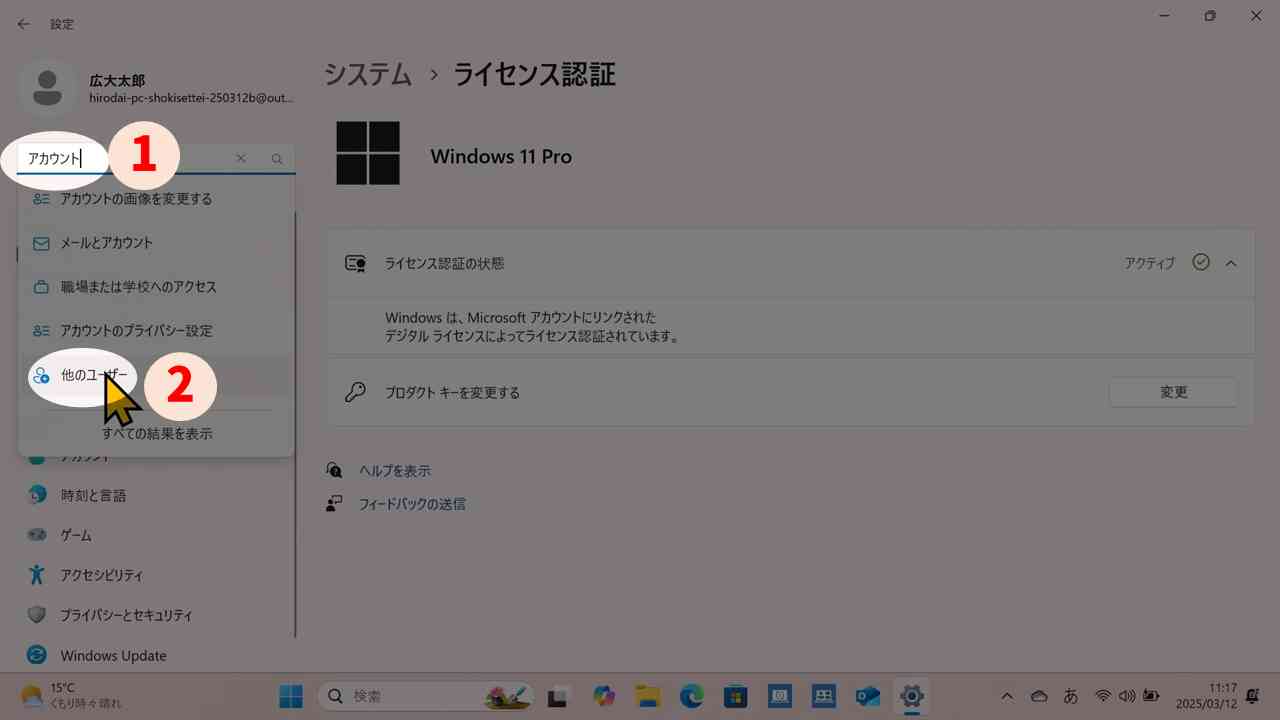Click 'フィードバックの送信' link
Viewport: 1280px width, 720px height.
pos(412,504)
